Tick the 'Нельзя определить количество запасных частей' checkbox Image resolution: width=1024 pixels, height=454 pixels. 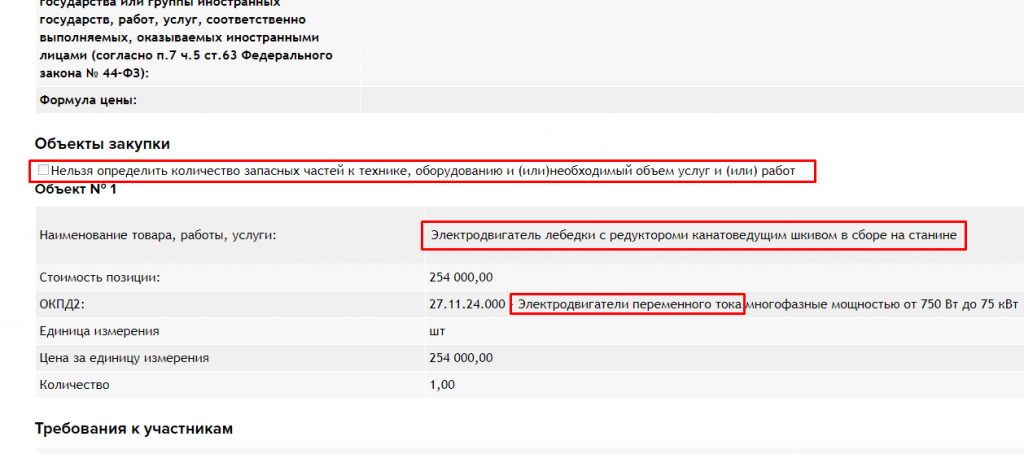(43, 171)
